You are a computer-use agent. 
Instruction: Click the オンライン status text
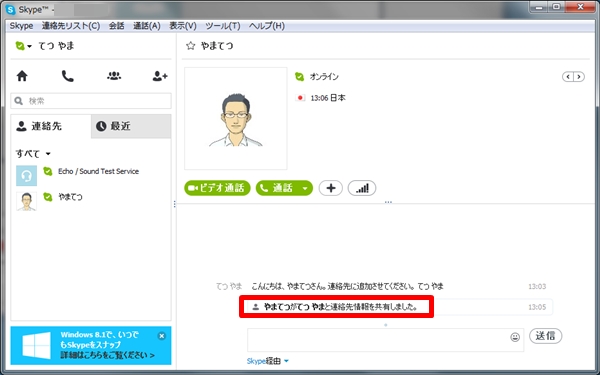click(x=324, y=77)
